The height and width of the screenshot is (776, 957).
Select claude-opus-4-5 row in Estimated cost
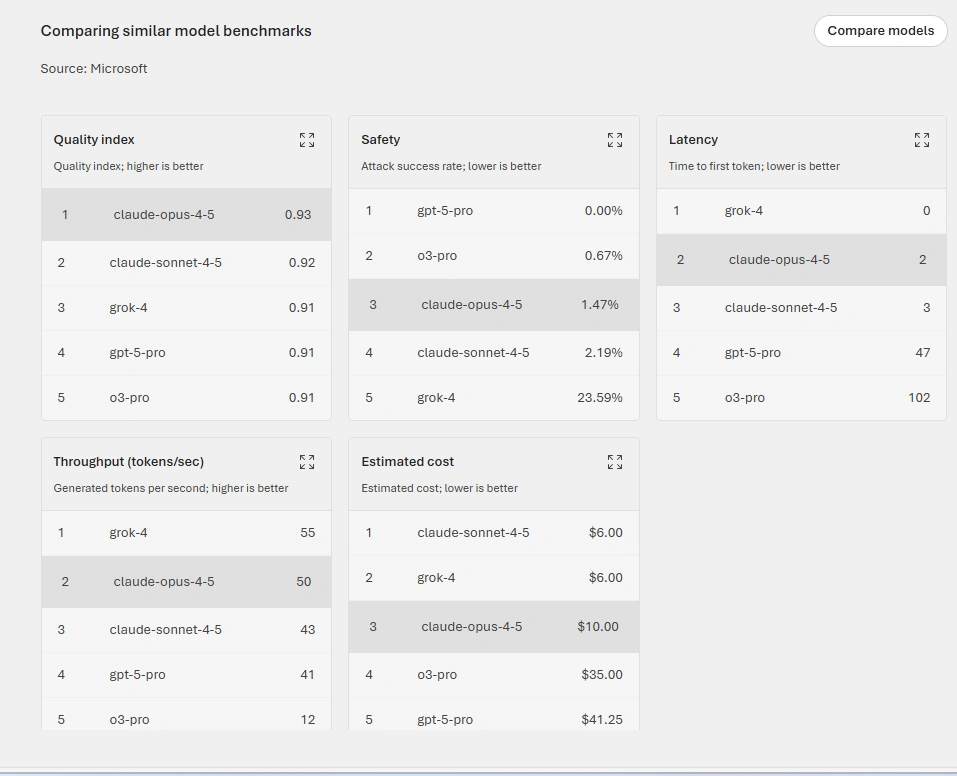(494, 626)
